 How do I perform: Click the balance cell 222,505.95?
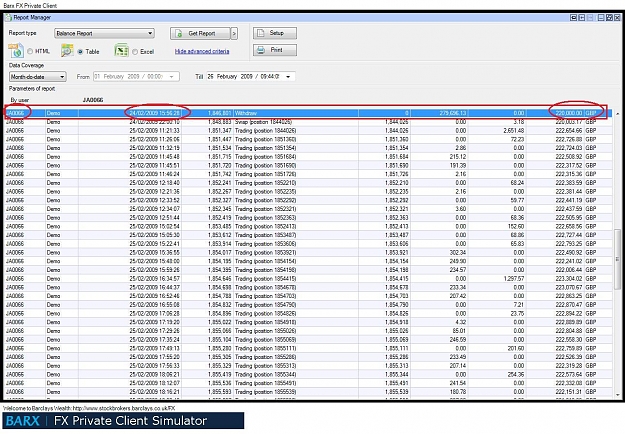coord(569,218)
